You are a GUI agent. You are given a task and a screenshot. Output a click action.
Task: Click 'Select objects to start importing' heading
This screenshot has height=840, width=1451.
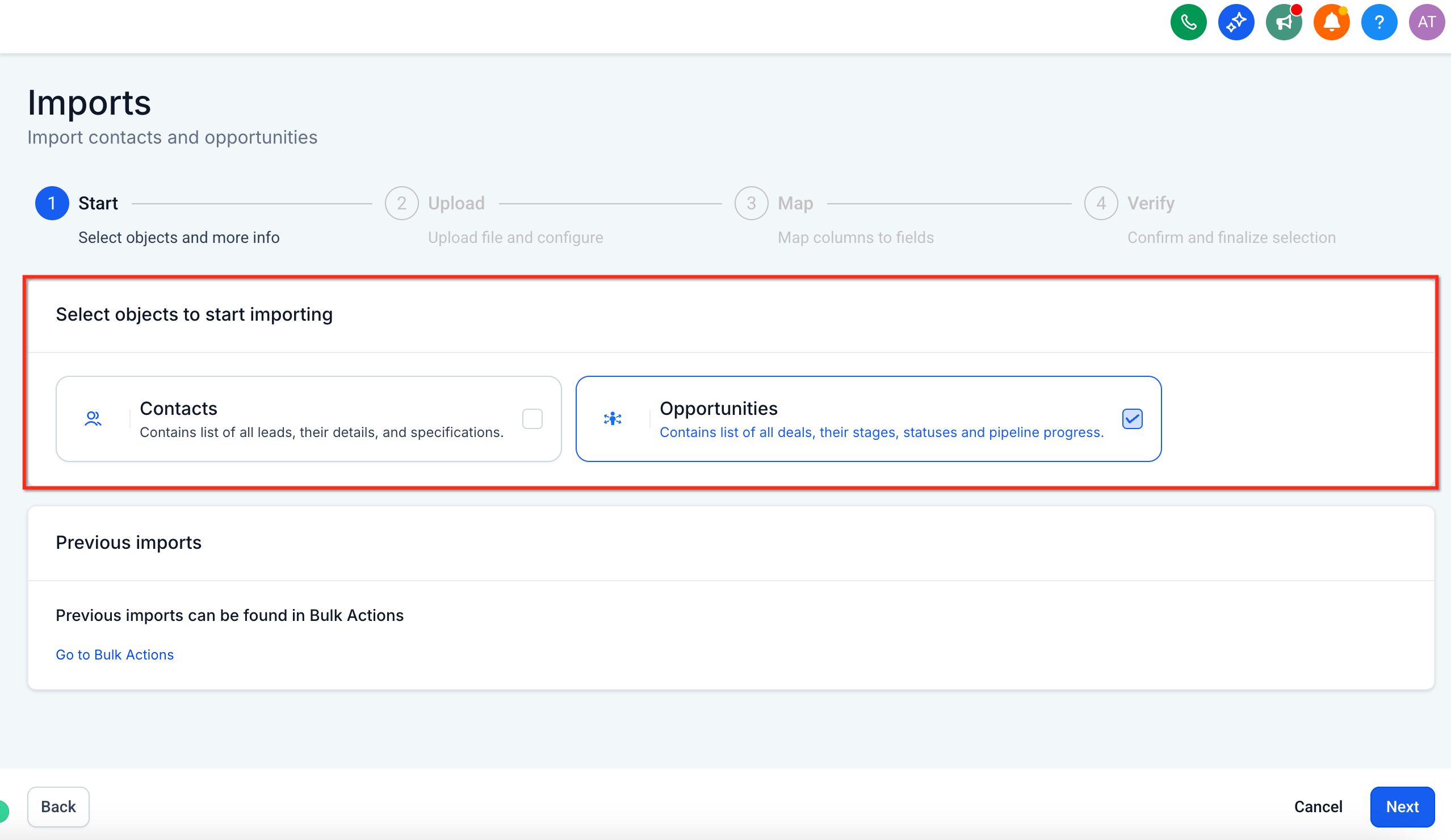[x=194, y=314]
